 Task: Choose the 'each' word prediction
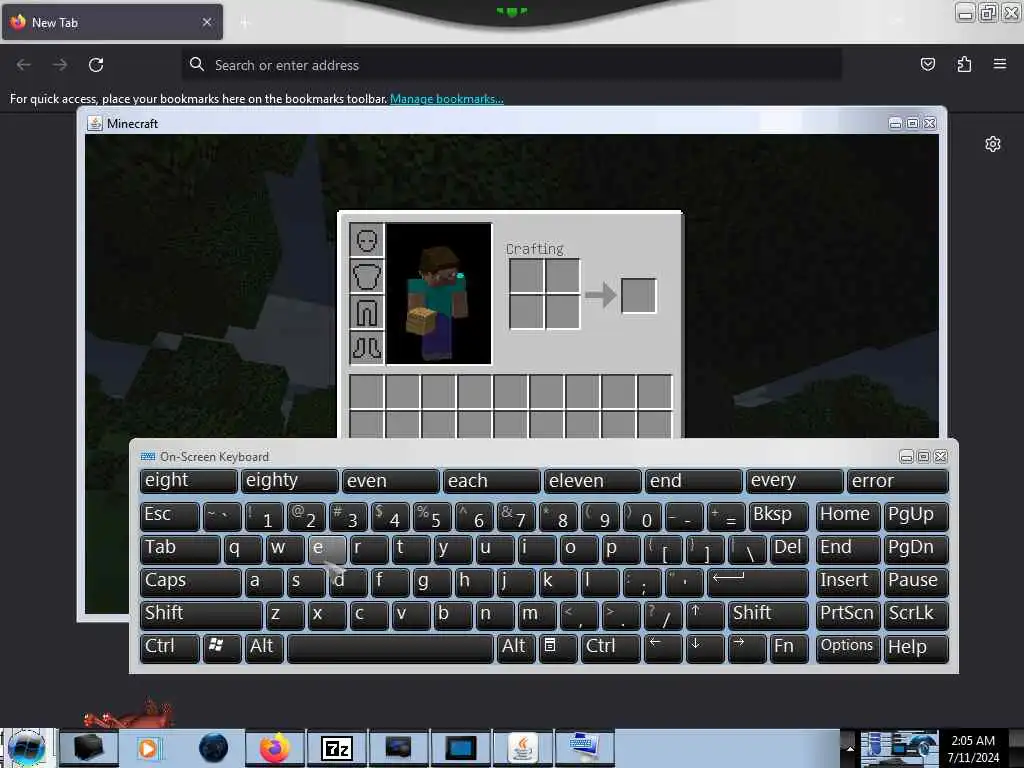491,481
